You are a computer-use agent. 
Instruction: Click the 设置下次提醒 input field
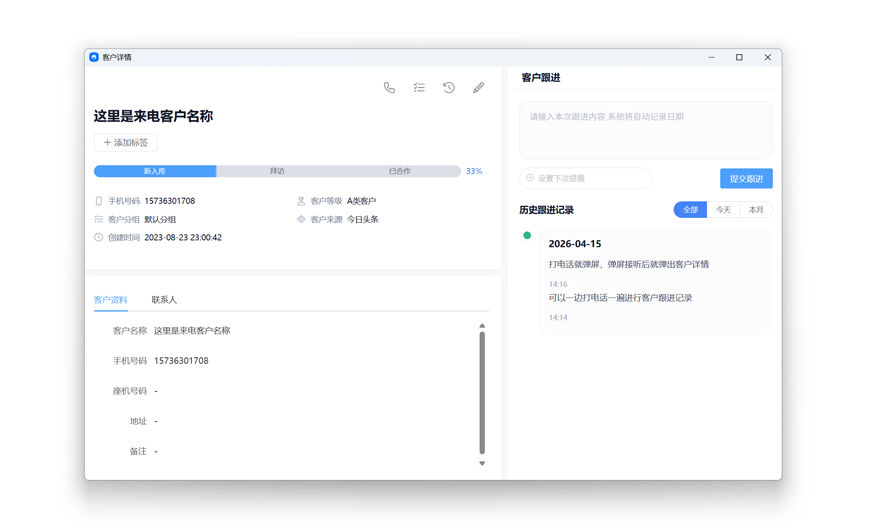pos(586,178)
